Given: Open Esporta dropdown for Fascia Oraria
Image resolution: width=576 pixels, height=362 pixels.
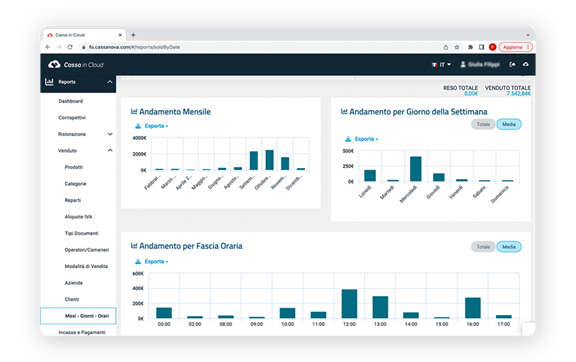Looking at the screenshot, I should click(x=156, y=262).
